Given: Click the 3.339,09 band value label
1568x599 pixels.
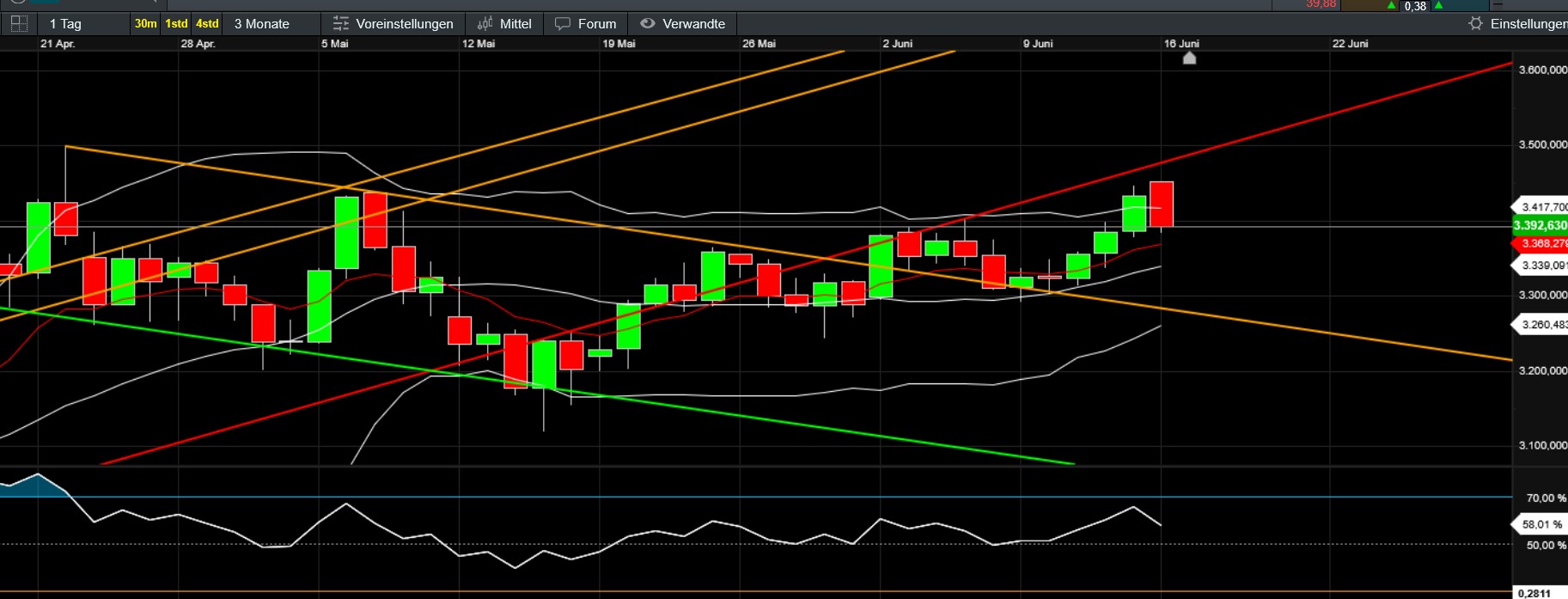Looking at the screenshot, I should coord(1541,266).
